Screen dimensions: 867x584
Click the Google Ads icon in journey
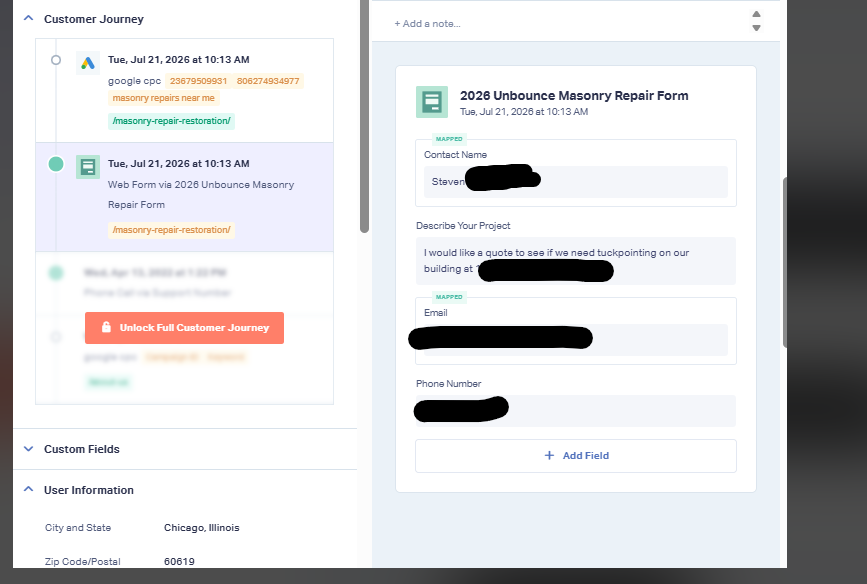87,63
